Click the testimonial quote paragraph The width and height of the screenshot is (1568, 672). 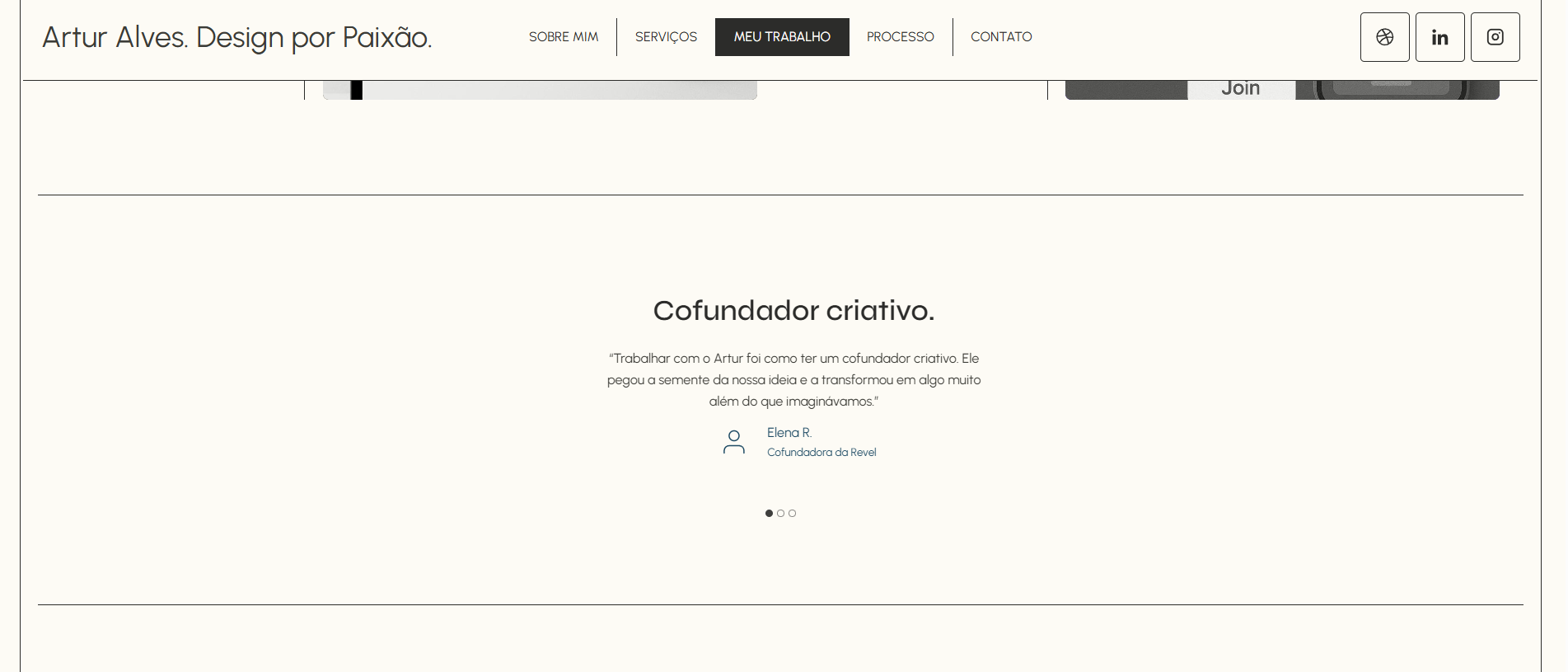point(793,380)
